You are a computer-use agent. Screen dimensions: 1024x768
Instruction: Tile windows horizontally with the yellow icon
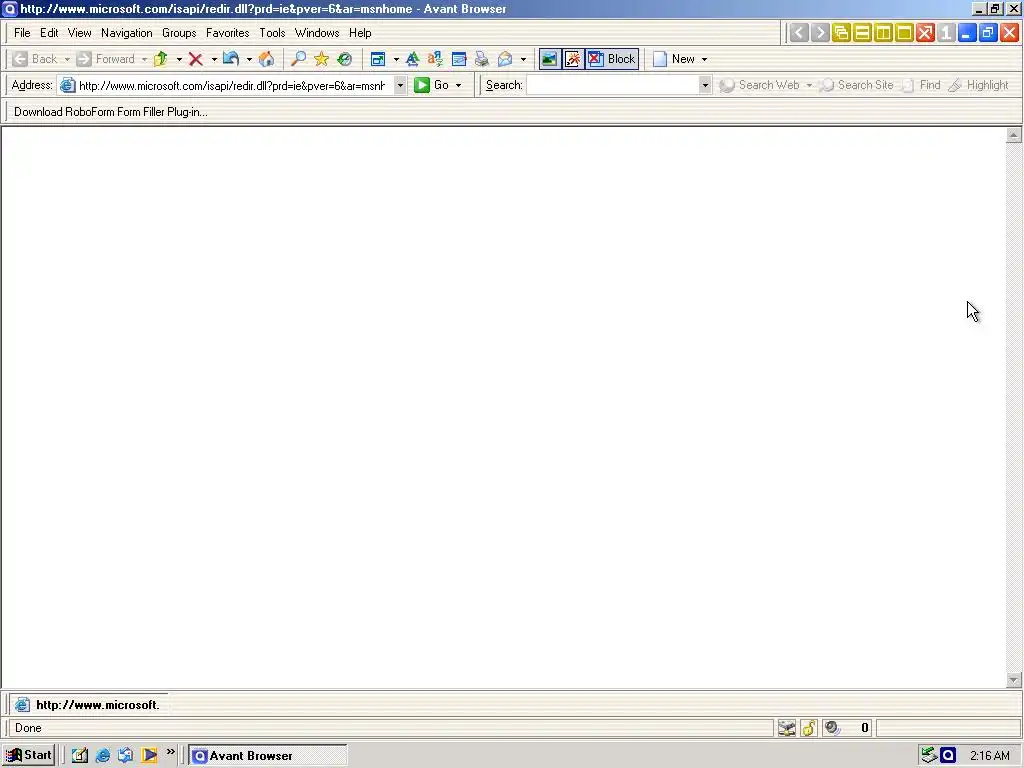(862, 33)
